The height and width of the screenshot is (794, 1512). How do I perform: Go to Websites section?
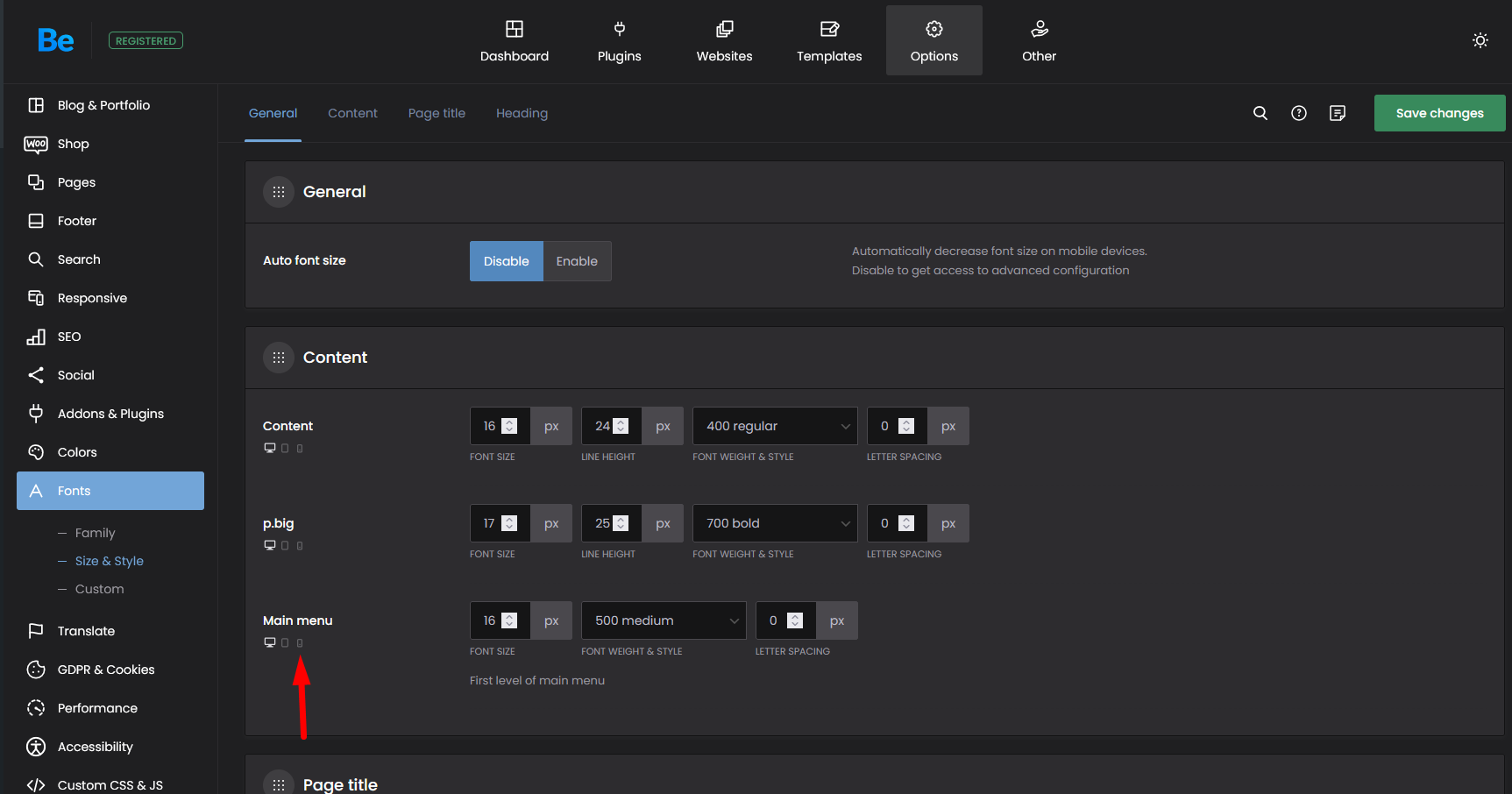725,40
